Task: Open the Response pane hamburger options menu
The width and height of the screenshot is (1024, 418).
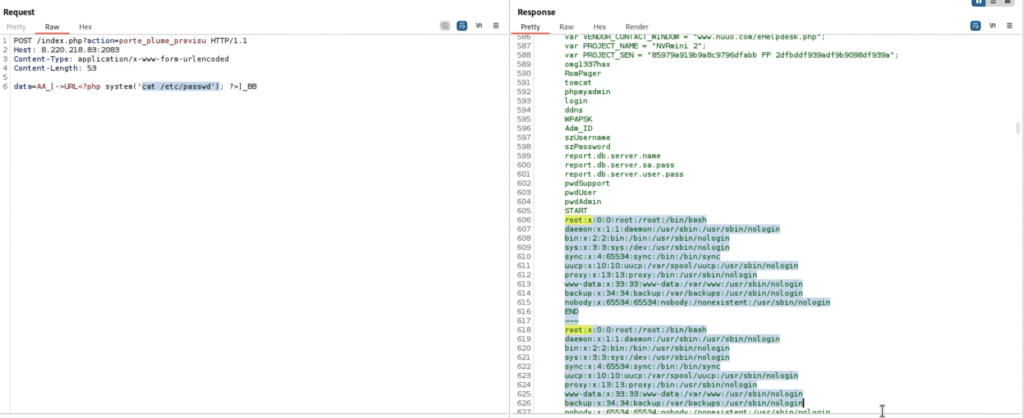Action: 1010,26
